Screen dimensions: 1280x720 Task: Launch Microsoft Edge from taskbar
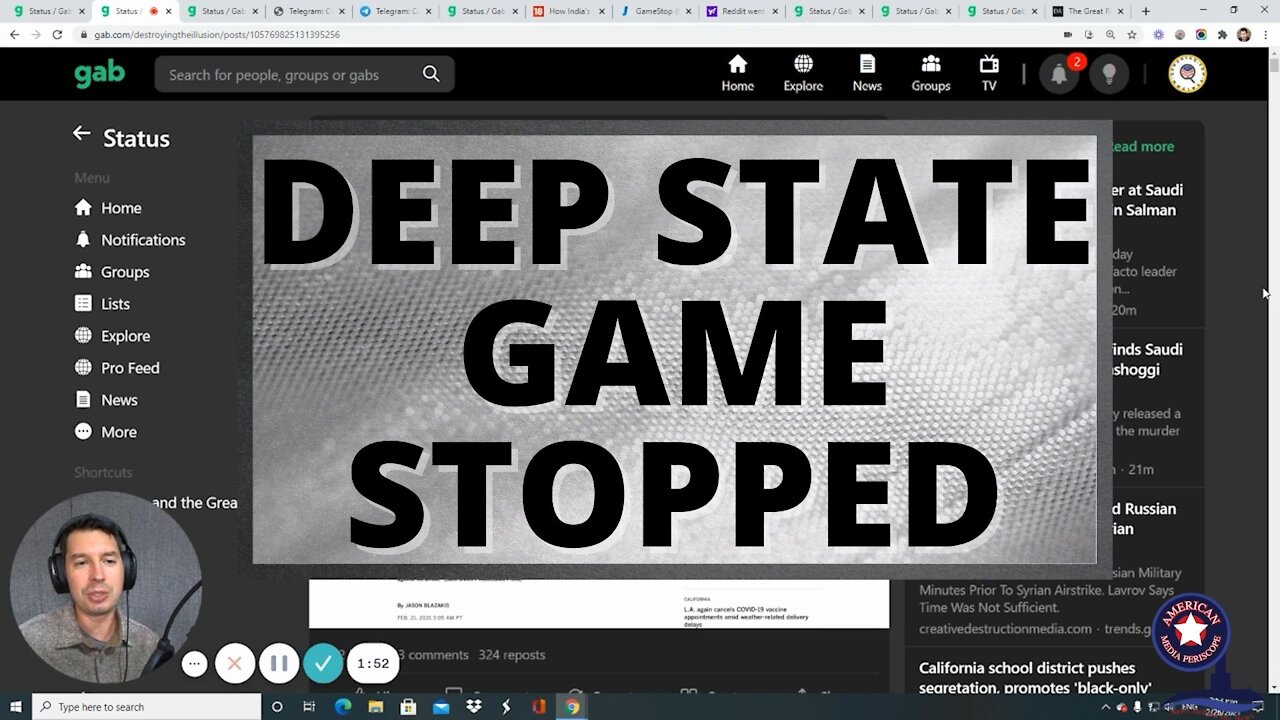pos(343,707)
